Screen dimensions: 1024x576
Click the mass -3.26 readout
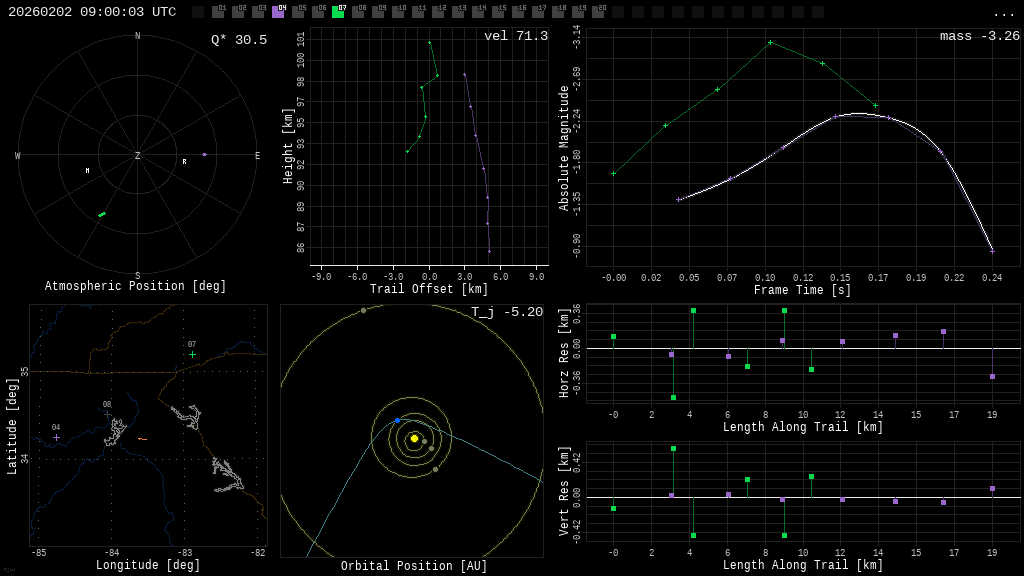(x=979, y=36)
